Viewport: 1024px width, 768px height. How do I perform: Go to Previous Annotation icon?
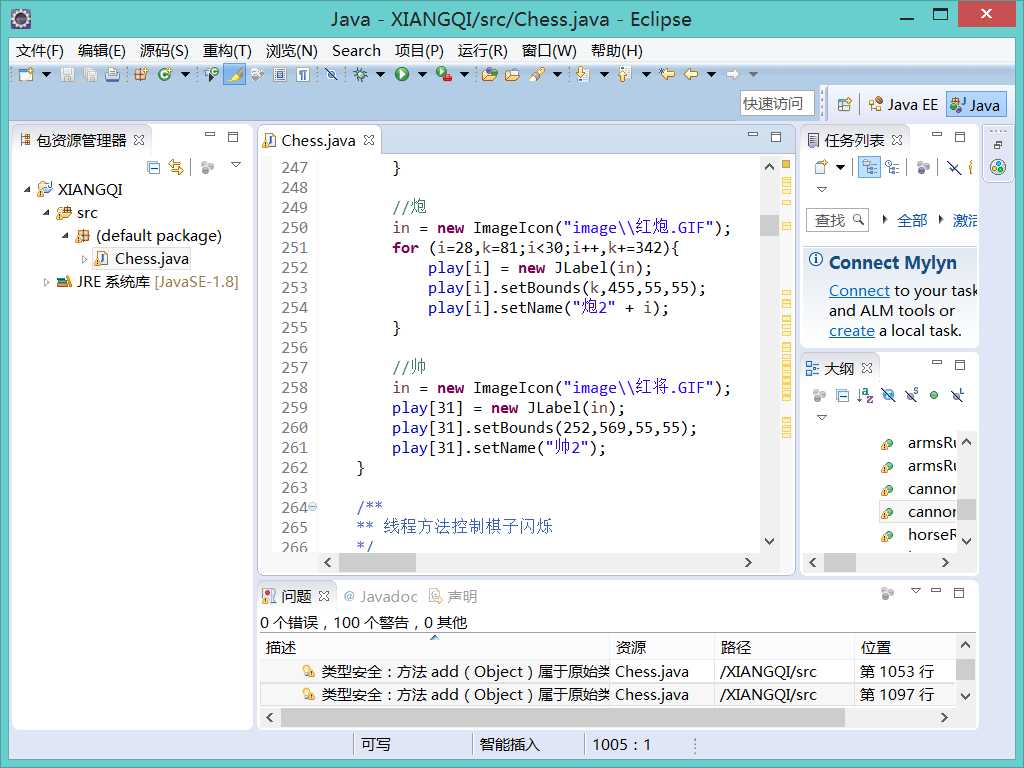coord(625,74)
